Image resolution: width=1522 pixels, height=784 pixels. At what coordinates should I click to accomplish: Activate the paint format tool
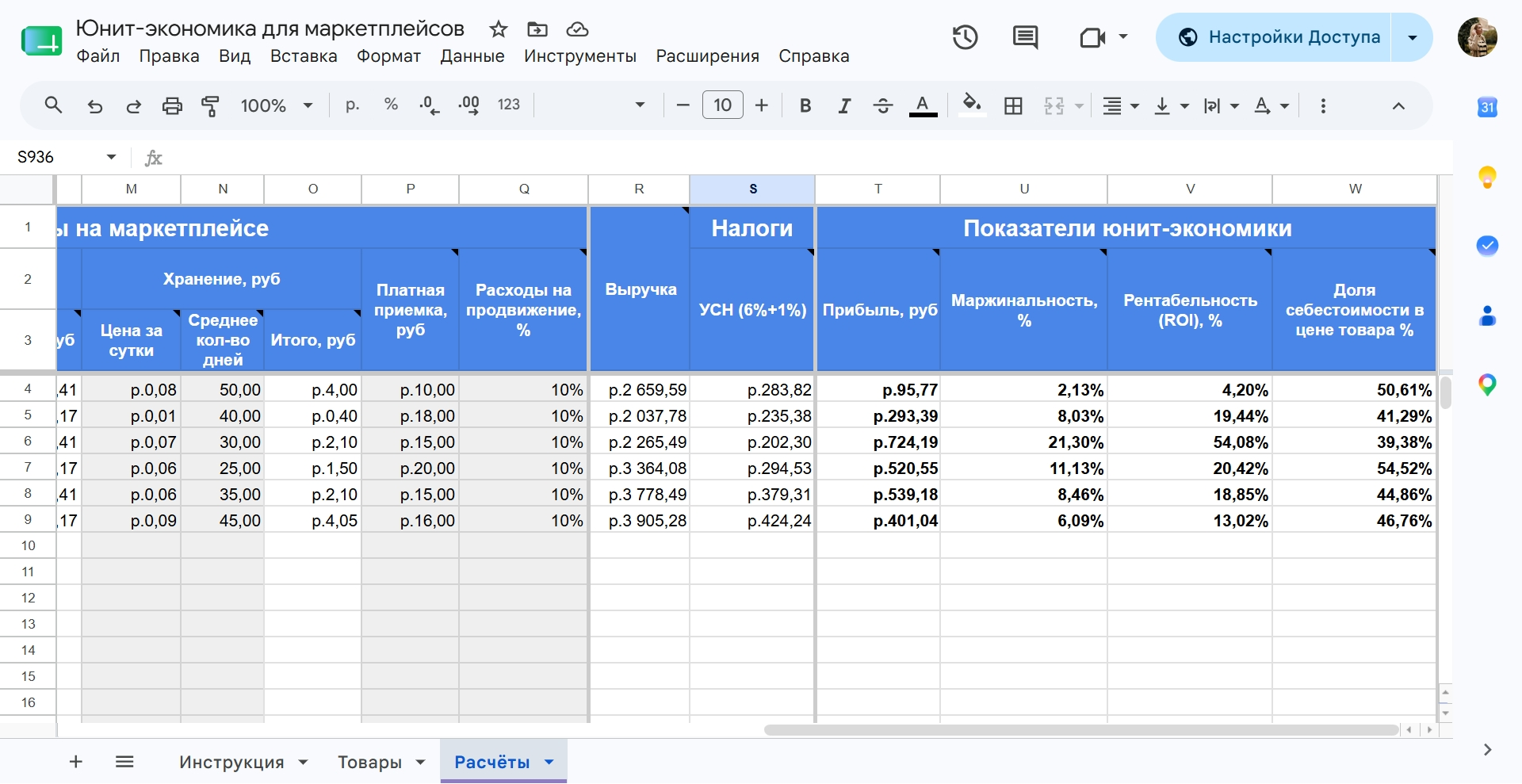pos(210,105)
